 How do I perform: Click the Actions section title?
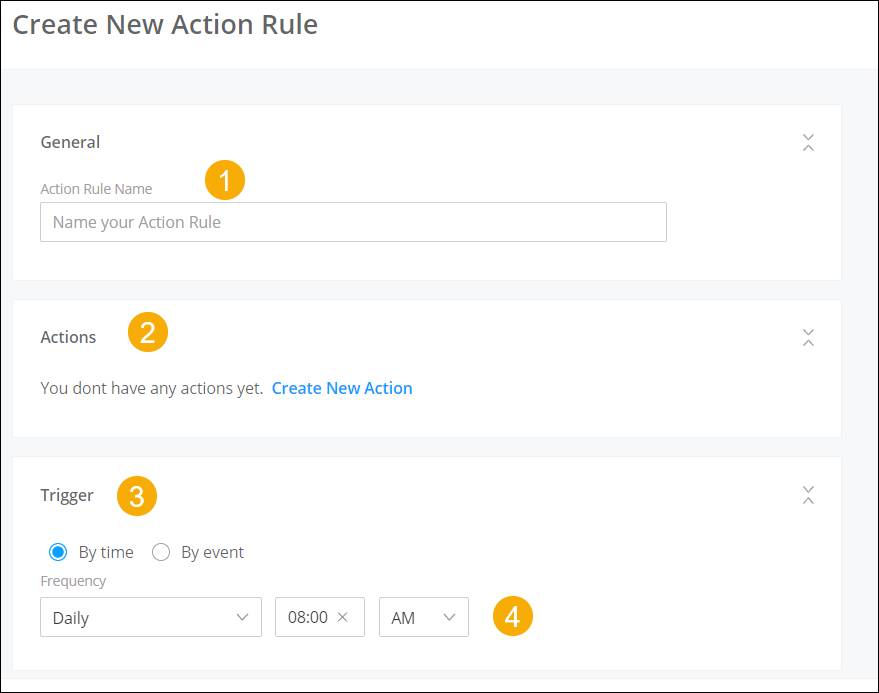tap(68, 337)
